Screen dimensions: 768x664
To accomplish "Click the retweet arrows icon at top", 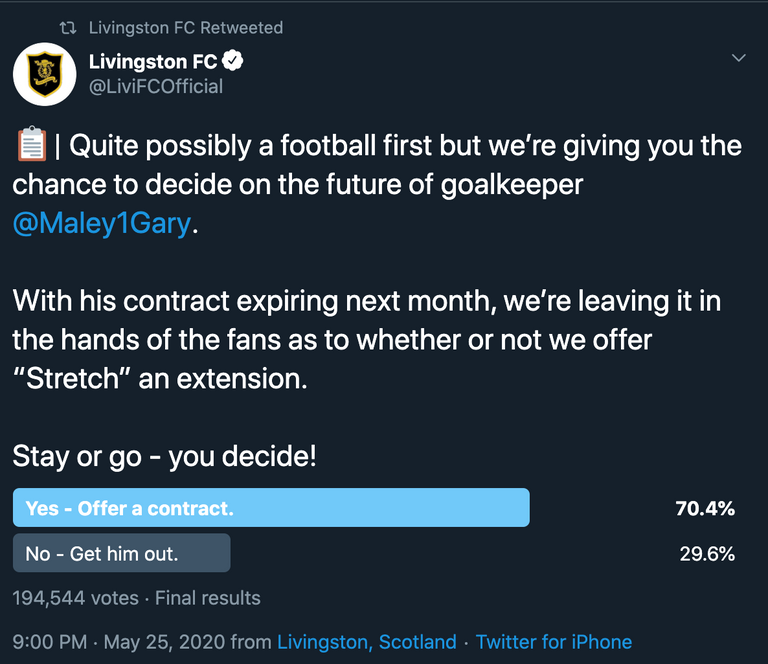I will click(70, 28).
